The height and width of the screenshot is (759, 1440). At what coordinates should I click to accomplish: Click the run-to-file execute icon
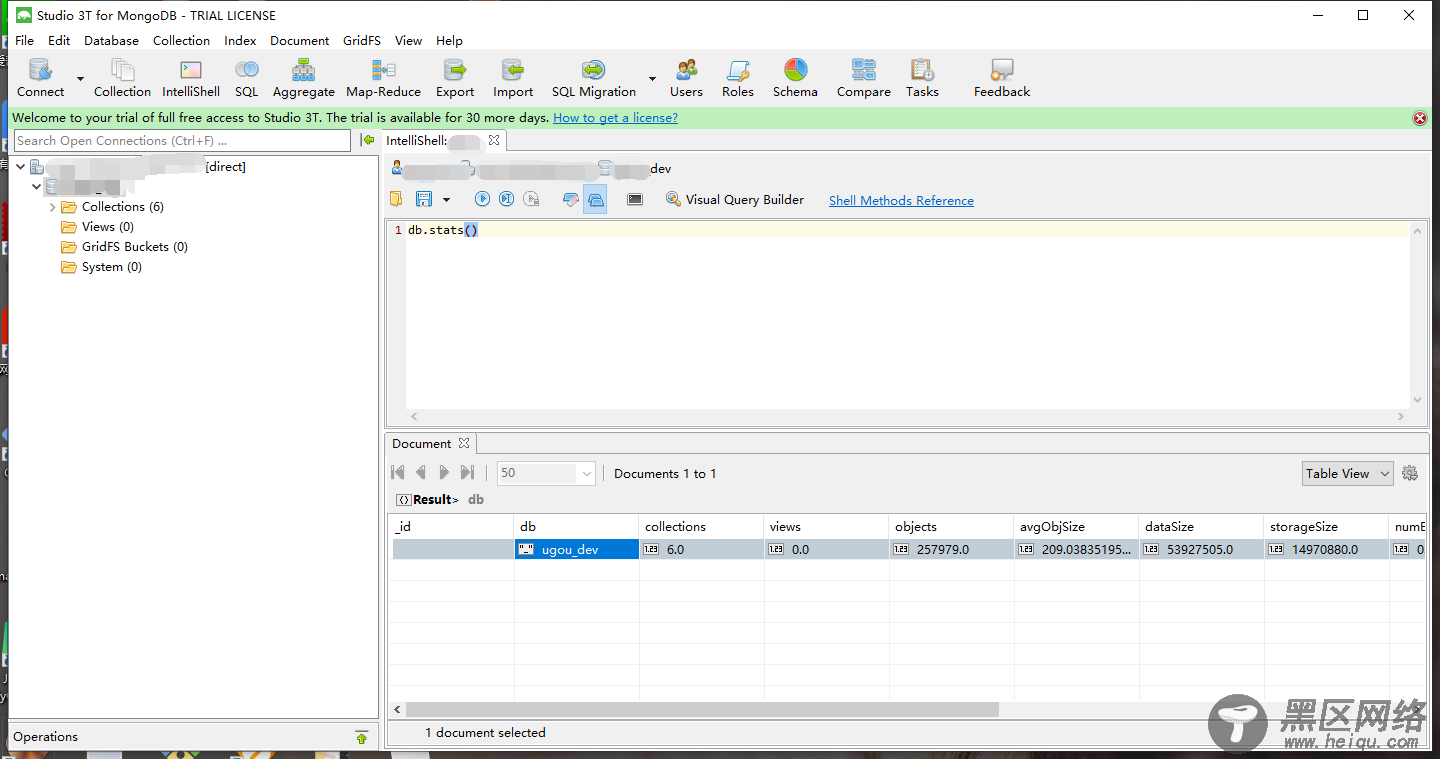point(531,199)
